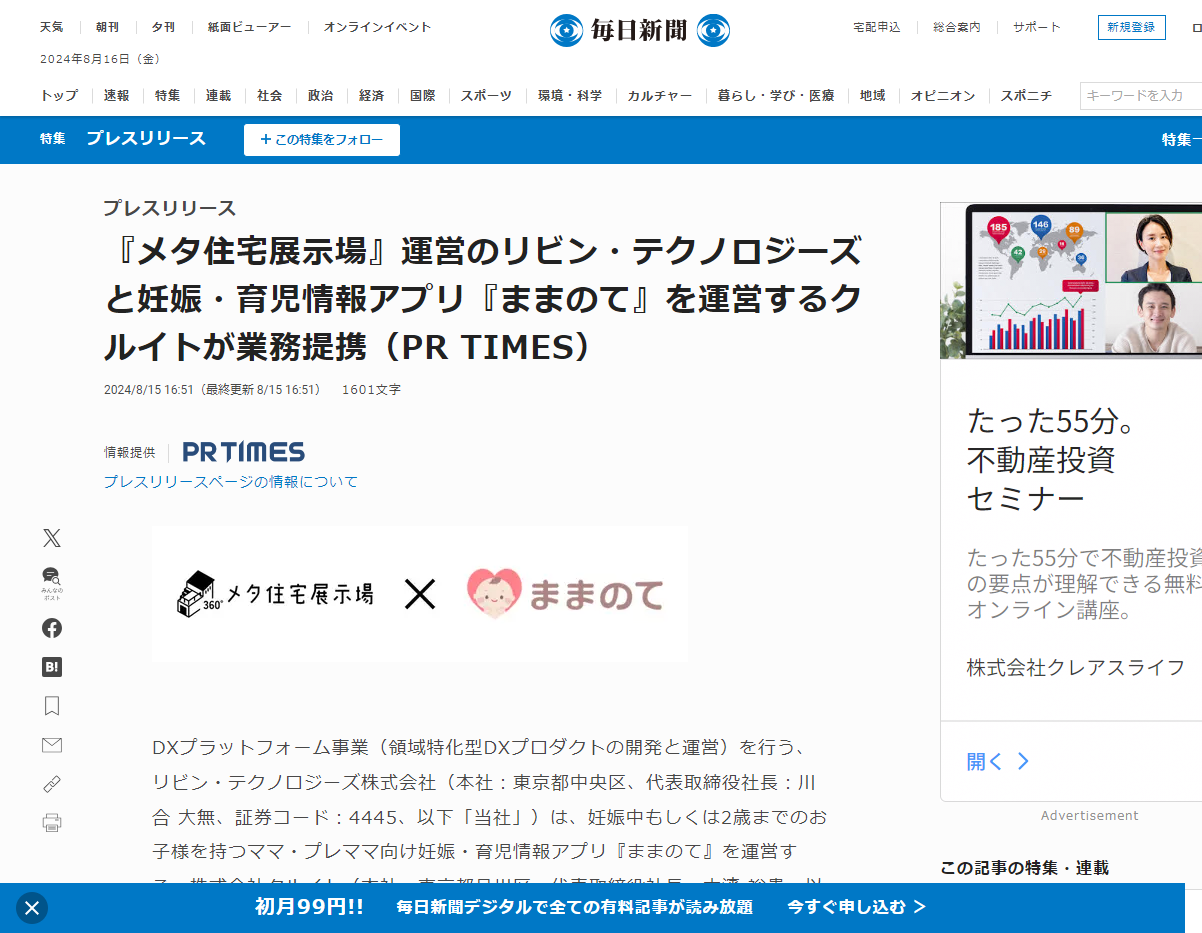
Task: Open the 夕刊 edition link
Action: coord(163,27)
